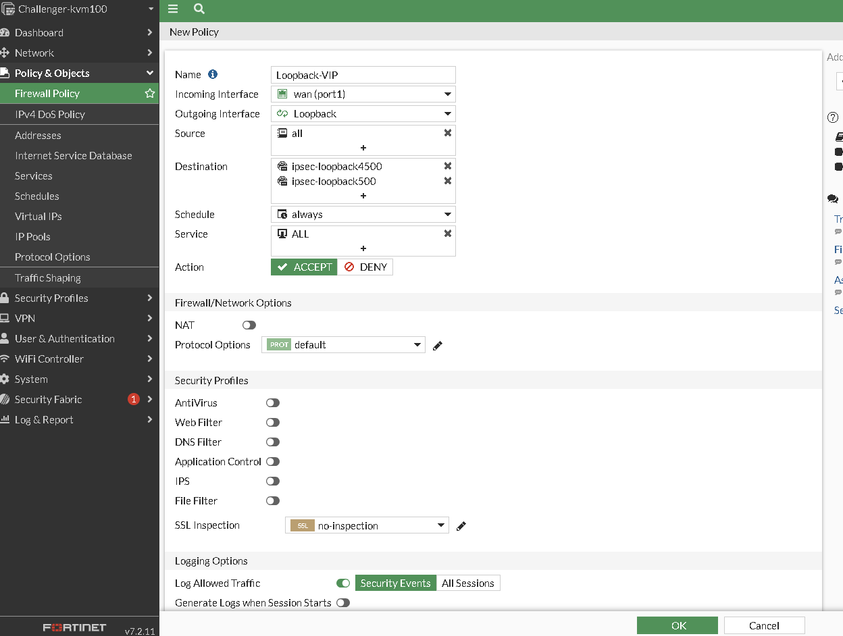Image resolution: width=843 pixels, height=636 pixels.
Task: Edit Protocol Options with pencil icon
Action: (x=438, y=346)
